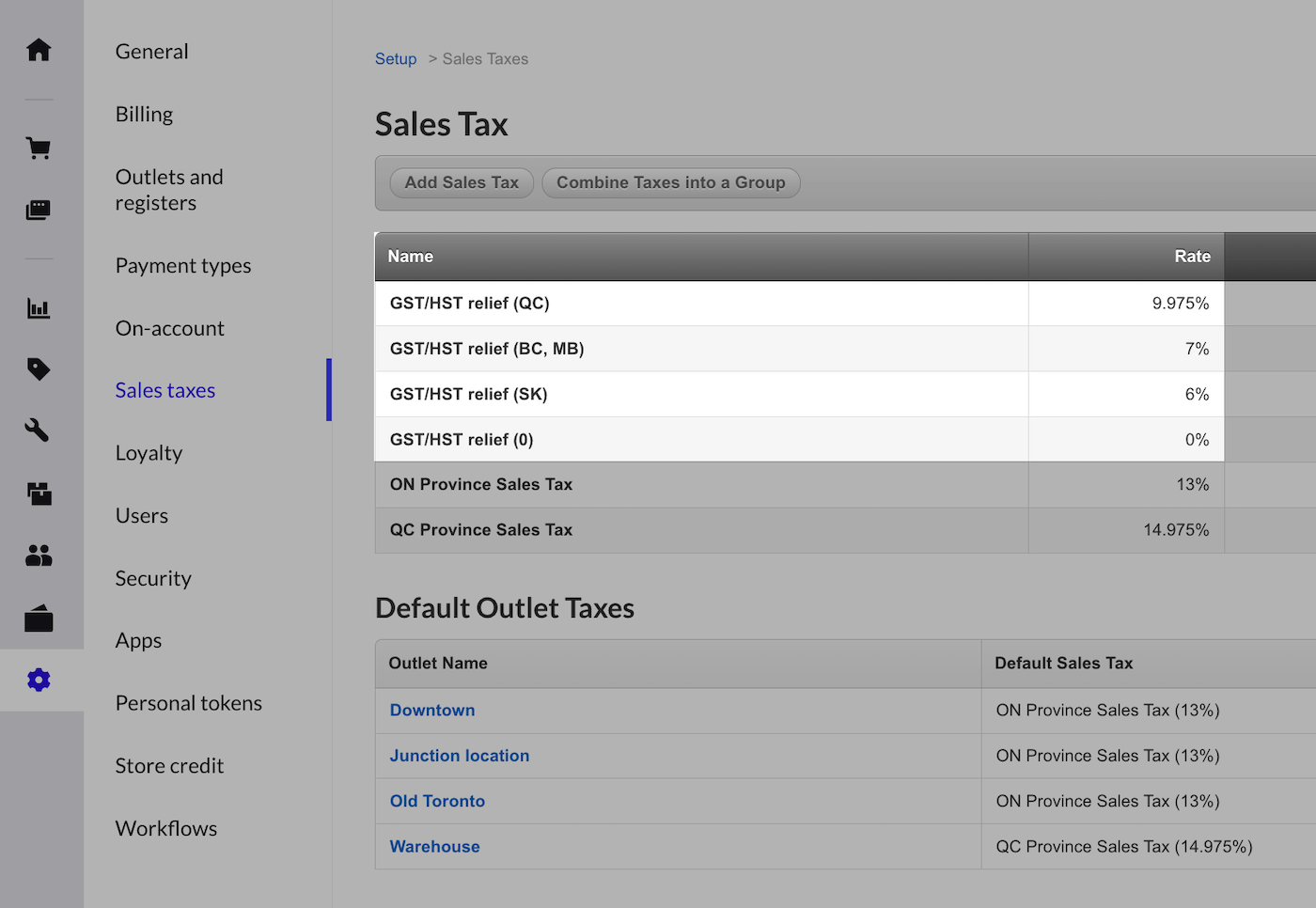Image resolution: width=1316 pixels, height=908 pixels.
Task: Open Outlets and registers menu item
Action: 169,190
